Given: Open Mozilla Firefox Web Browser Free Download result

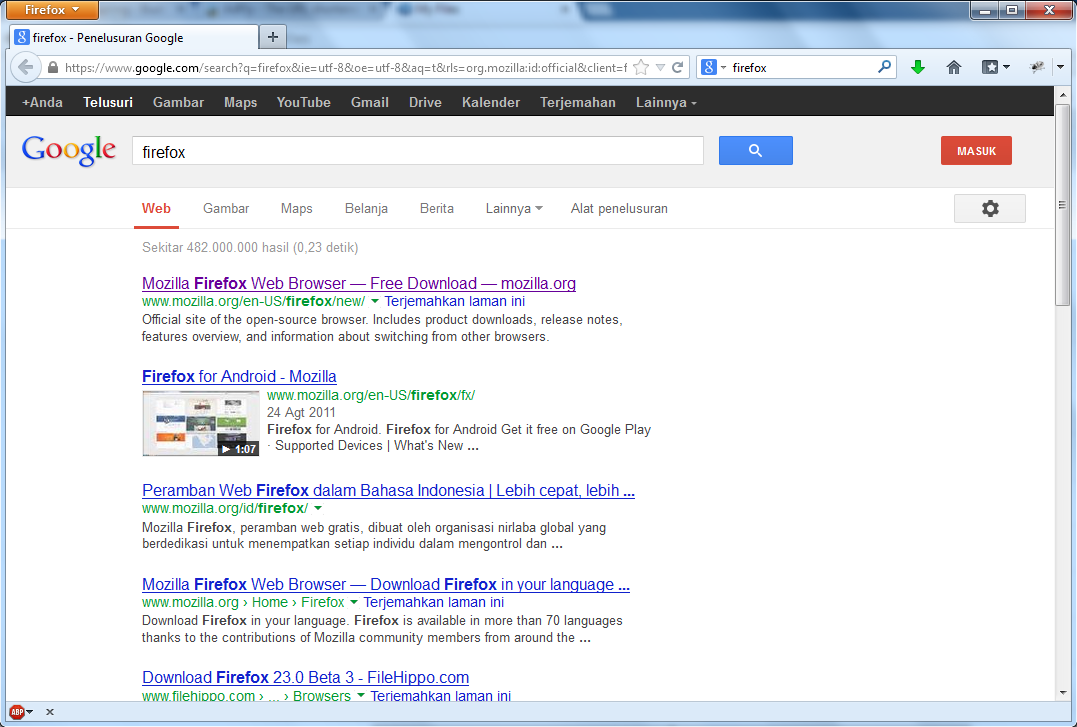Looking at the screenshot, I should pyautogui.click(x=359, y=283).
